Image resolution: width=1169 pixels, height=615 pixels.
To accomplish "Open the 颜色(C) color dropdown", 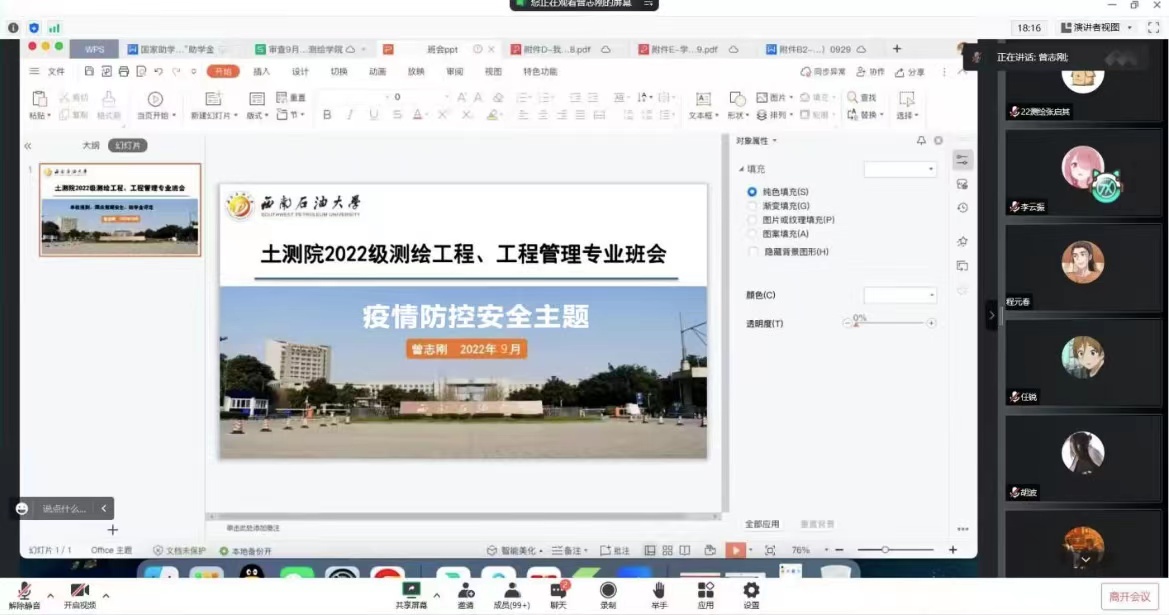I will (x=900, y=295).
